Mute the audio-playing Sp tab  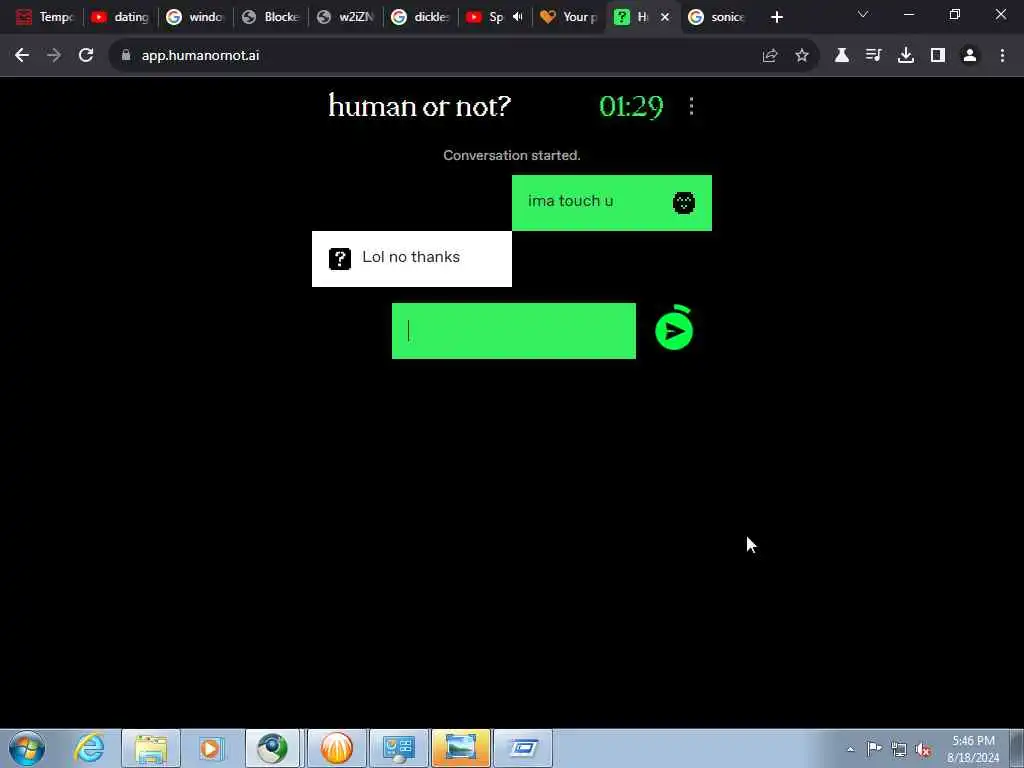pos(518,17)
